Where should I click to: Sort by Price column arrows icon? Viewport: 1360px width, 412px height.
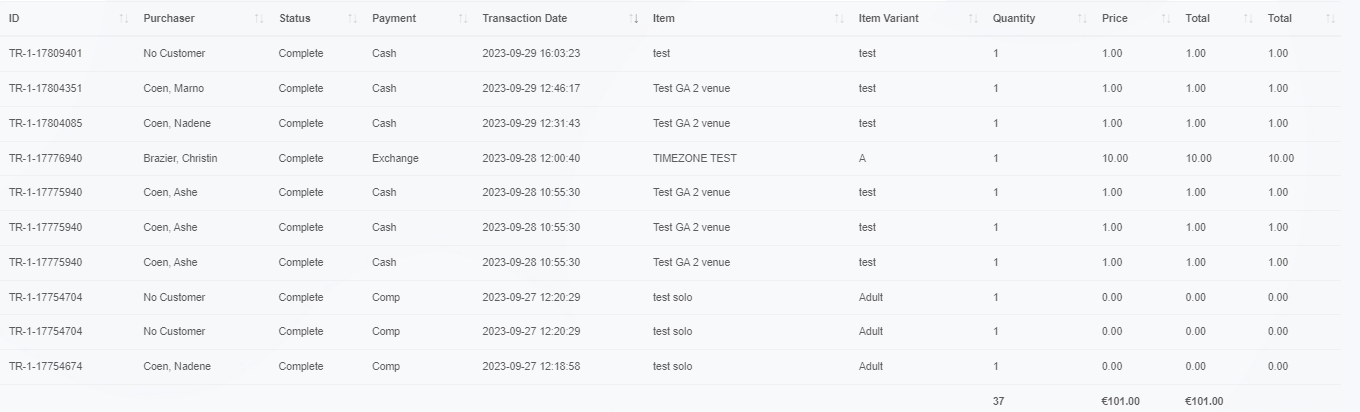point(1166,19)
